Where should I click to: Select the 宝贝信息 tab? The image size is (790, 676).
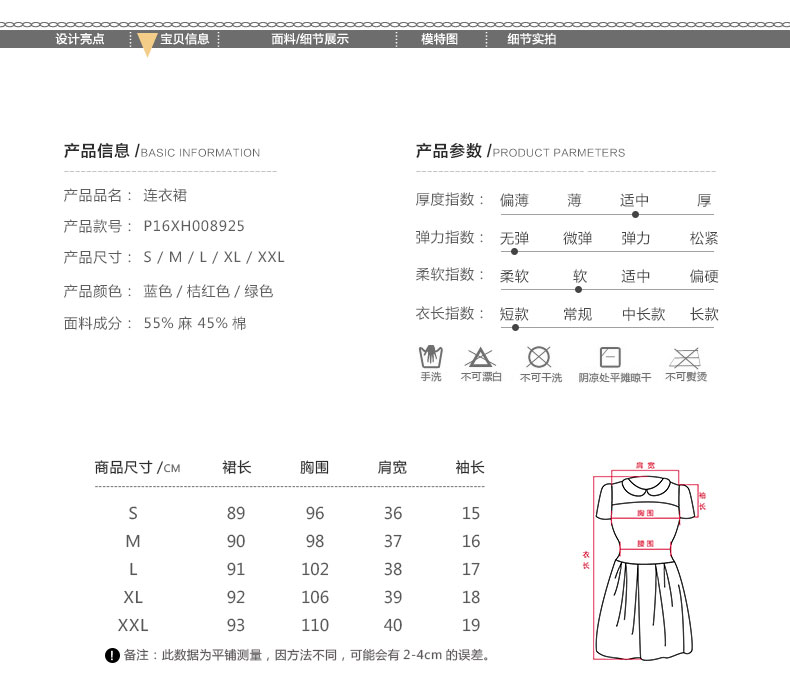[x=184, y=39]
